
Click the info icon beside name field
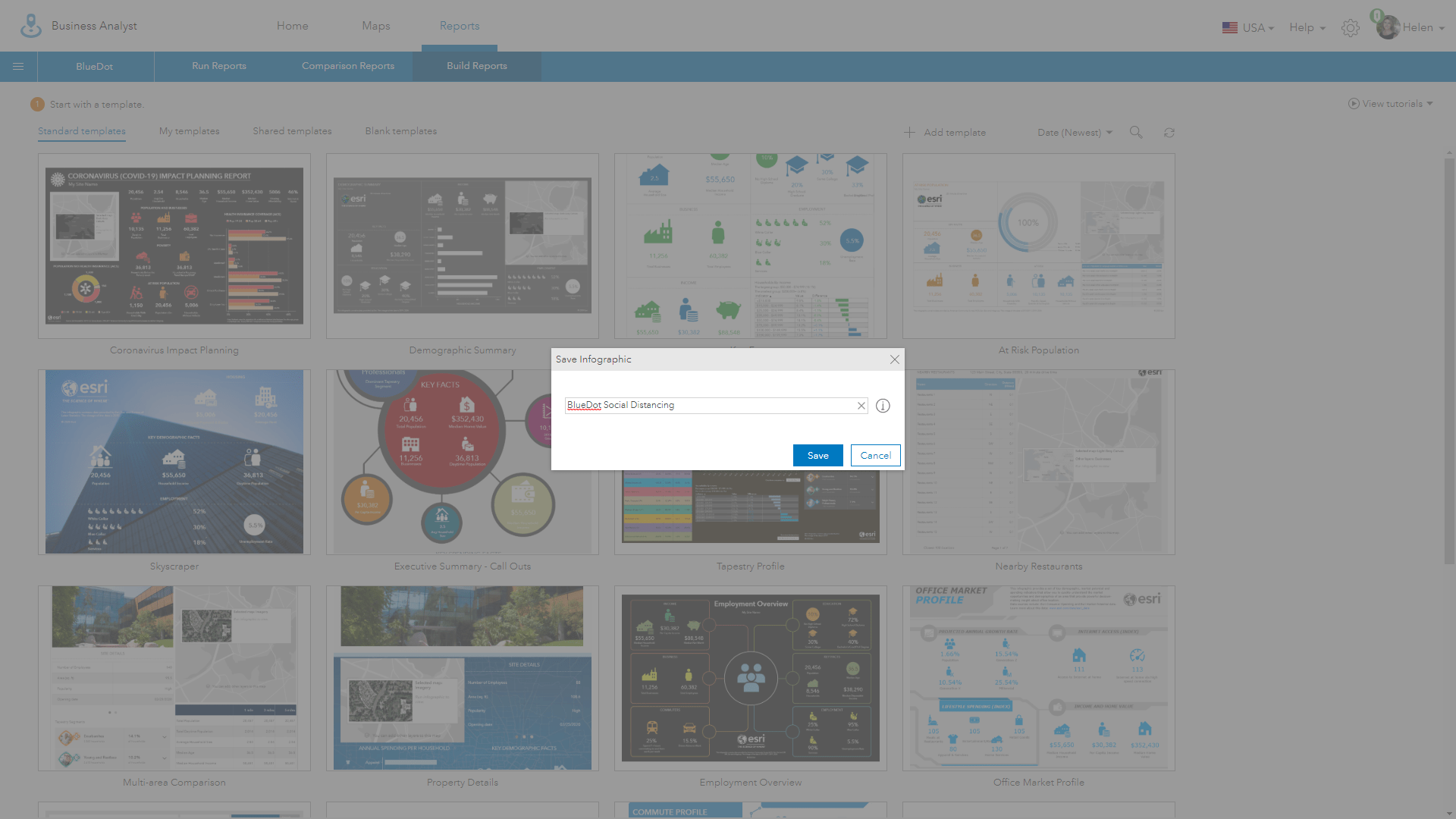[x=883, y=406]
